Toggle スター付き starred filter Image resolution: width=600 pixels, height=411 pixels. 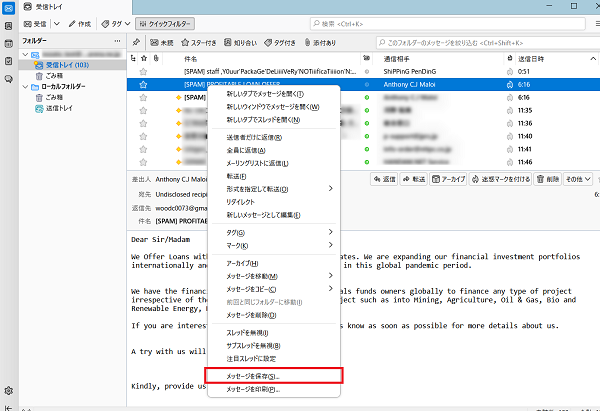point(198,43)
